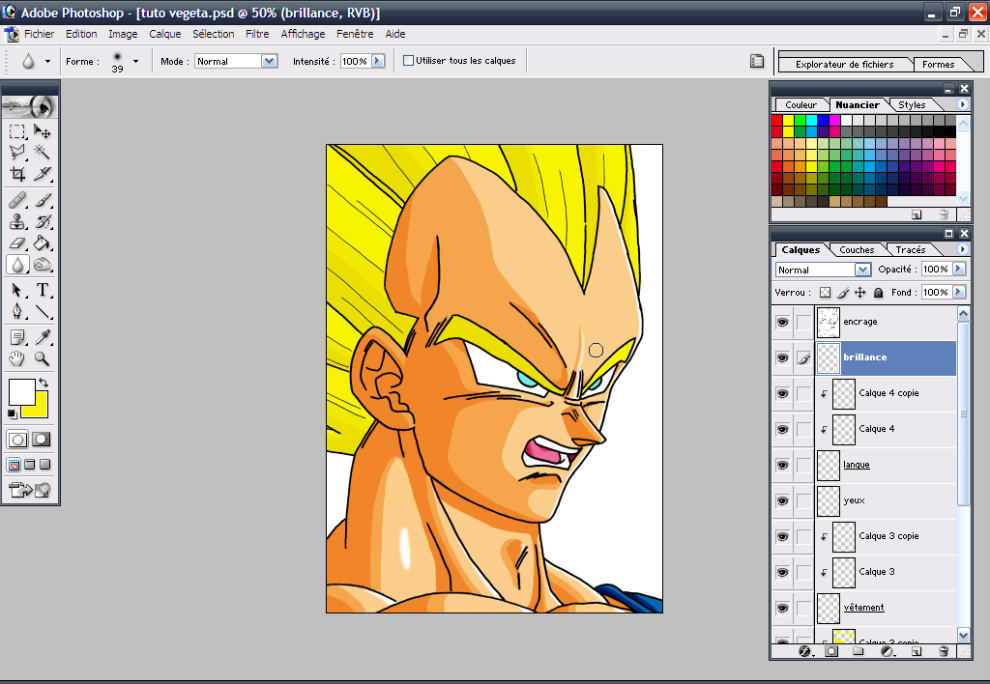Select the Zoom magnifier tool
Image resolution: width=990 pixels, height=684 pixels.
tap(42, 359)
